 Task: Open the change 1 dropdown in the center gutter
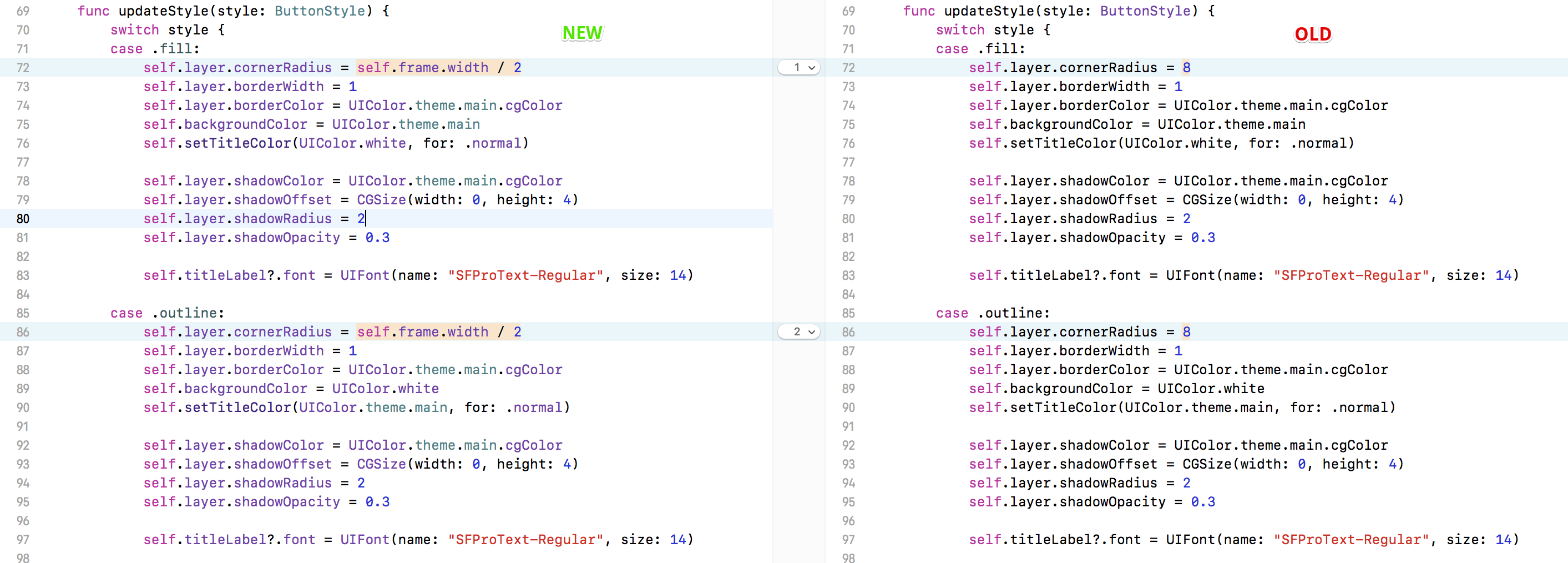click(x=798, y=68)
